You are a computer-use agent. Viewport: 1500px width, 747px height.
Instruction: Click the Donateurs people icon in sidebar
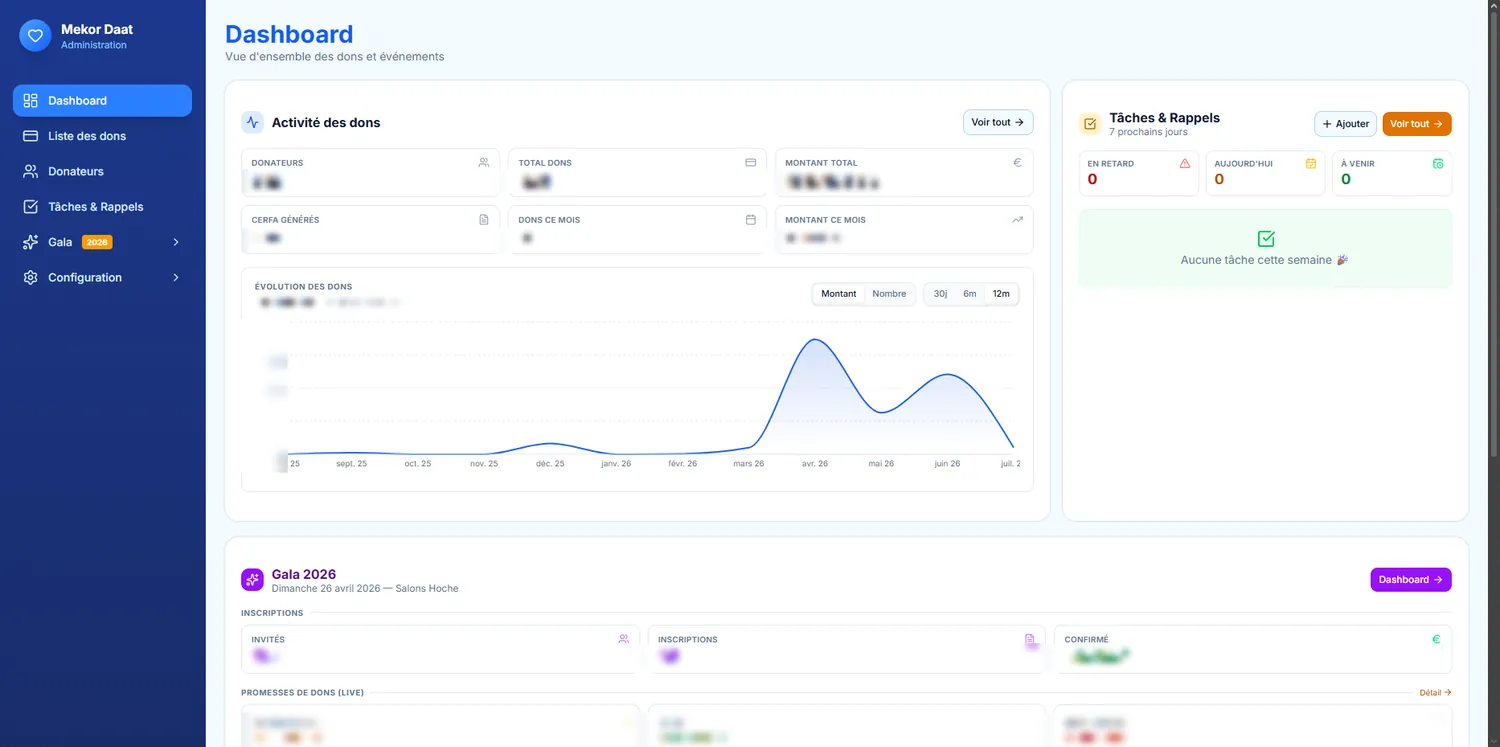coord(30,171)
